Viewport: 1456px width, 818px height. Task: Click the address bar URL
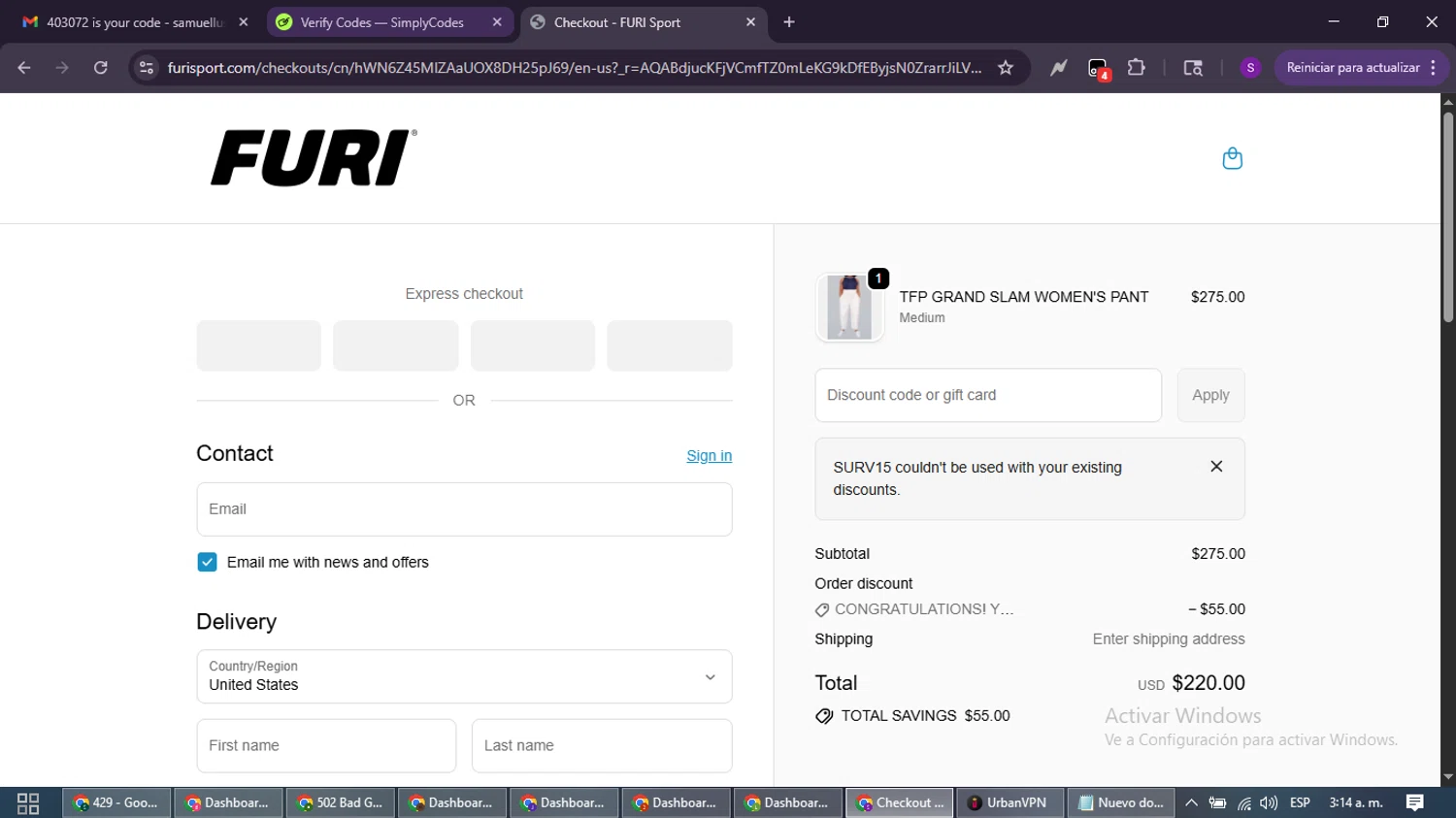pyautogui.click(x=574, y=68)
